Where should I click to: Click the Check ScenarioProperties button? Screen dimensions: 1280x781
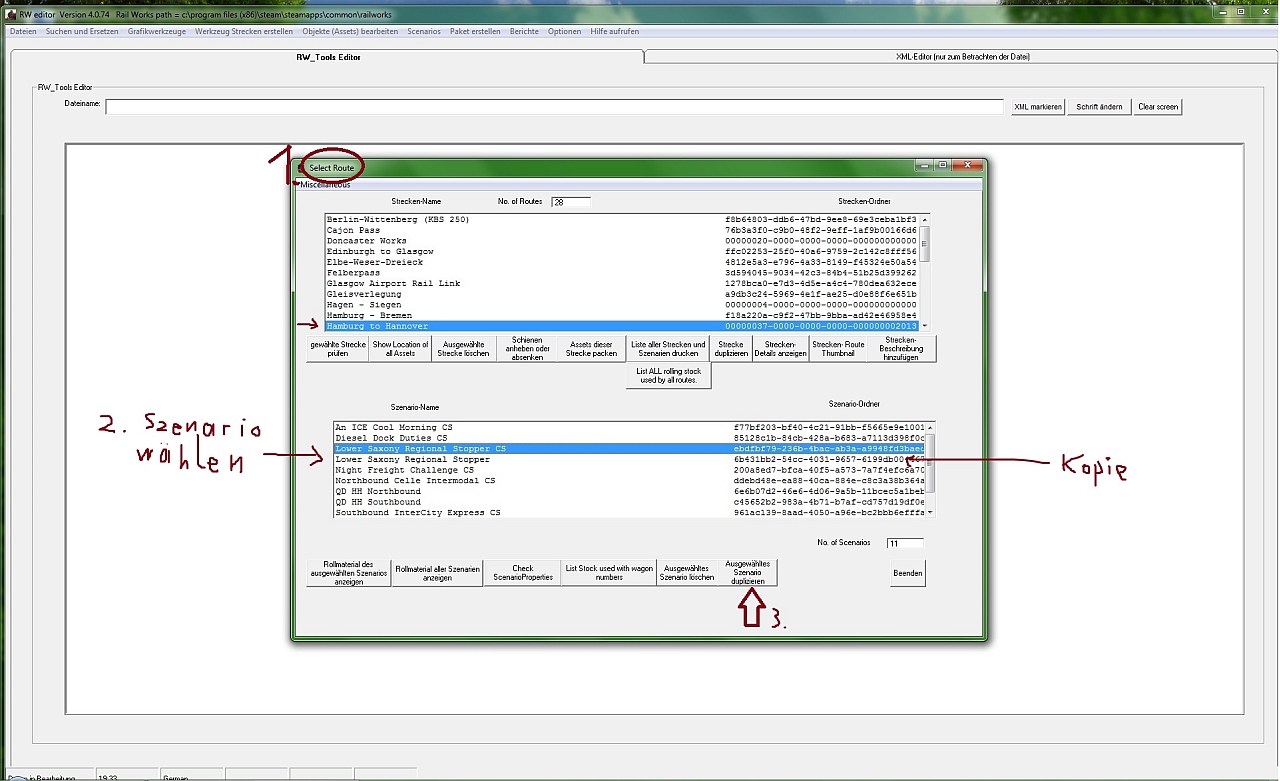521,573
